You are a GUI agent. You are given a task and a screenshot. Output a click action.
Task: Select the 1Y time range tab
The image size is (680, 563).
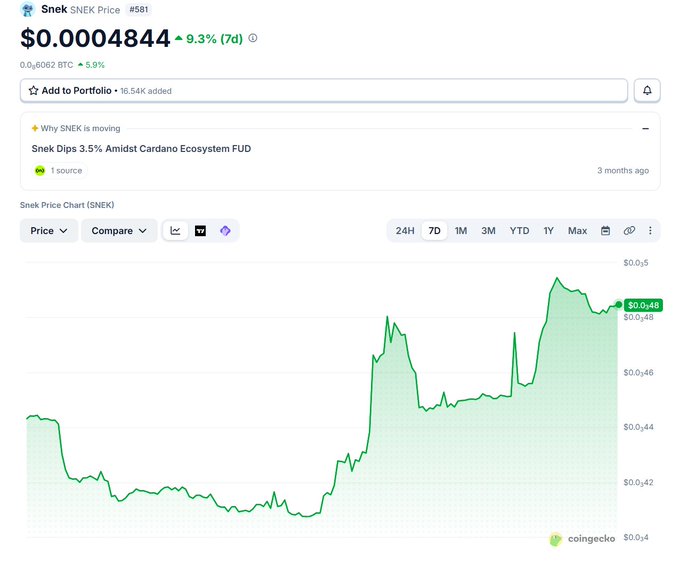click(x=548, y=231)
